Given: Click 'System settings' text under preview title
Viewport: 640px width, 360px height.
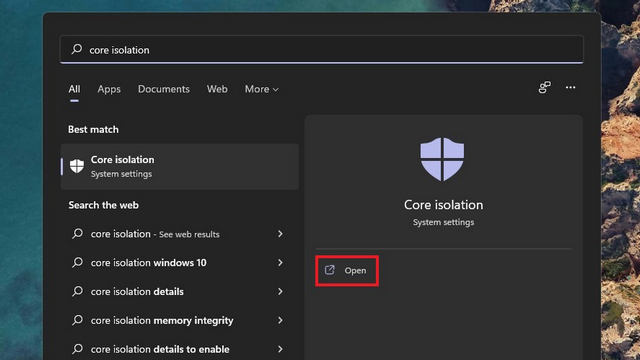Looking at the screenshot, I should [x=444, y=222].
